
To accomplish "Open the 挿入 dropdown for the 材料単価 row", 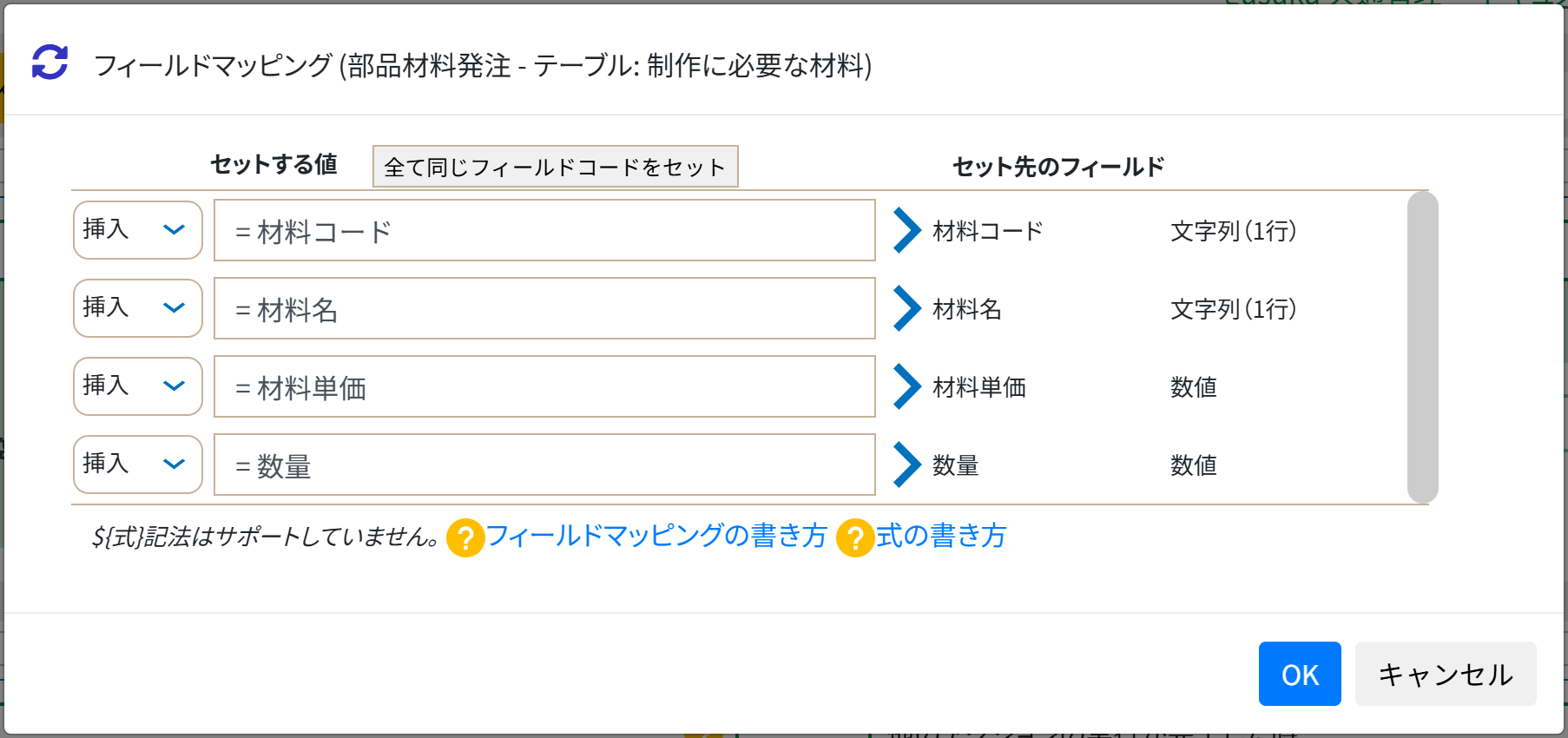I will (x=138, y=386).
